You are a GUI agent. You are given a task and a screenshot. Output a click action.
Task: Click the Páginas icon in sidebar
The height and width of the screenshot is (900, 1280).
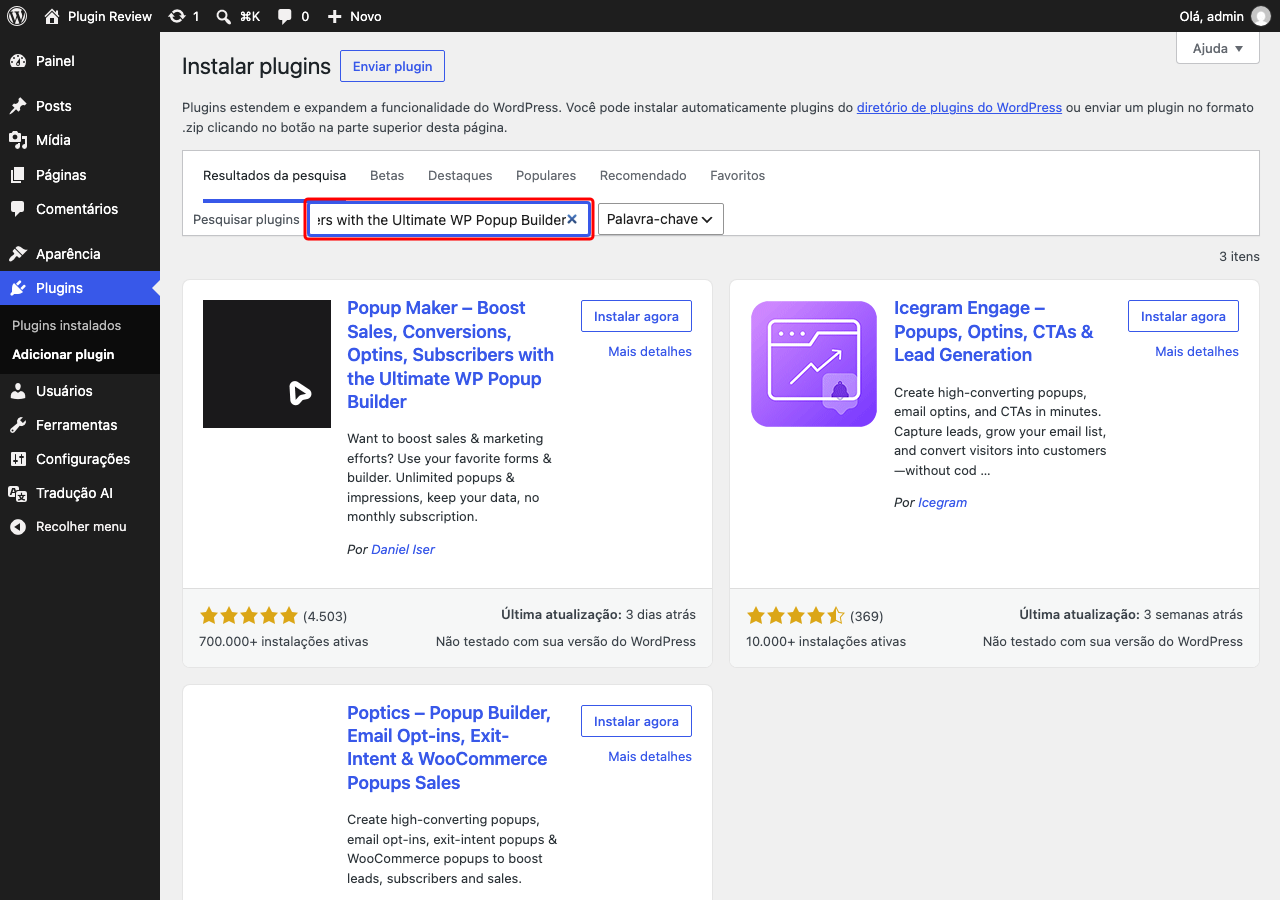[18, 175]
